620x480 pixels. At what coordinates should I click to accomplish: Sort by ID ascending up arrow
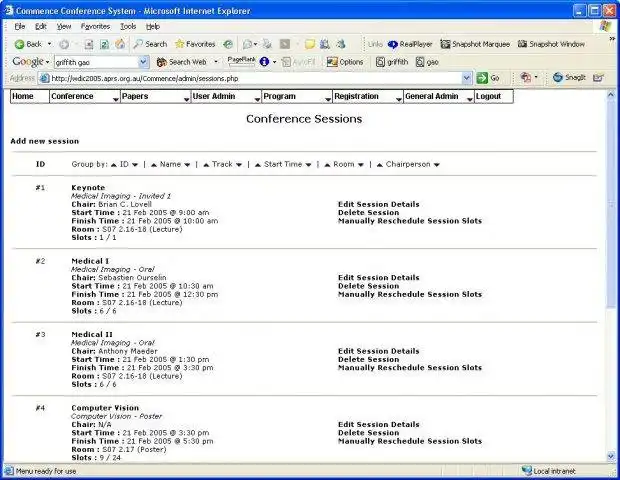(114, 165)
